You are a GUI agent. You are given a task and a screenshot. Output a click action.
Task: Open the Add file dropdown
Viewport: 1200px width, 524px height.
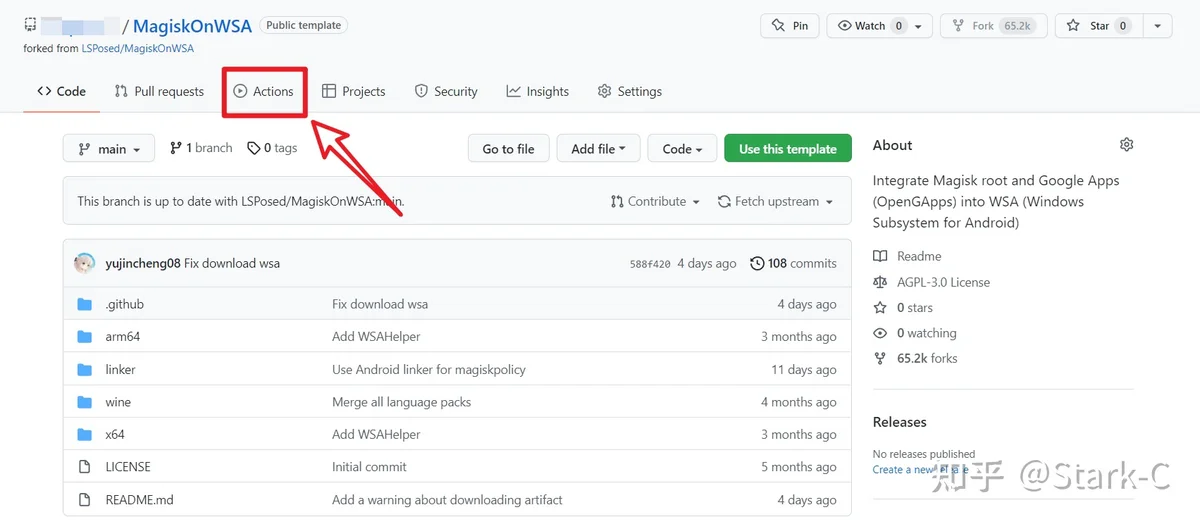pyautogui.click(x=598, y=148)
